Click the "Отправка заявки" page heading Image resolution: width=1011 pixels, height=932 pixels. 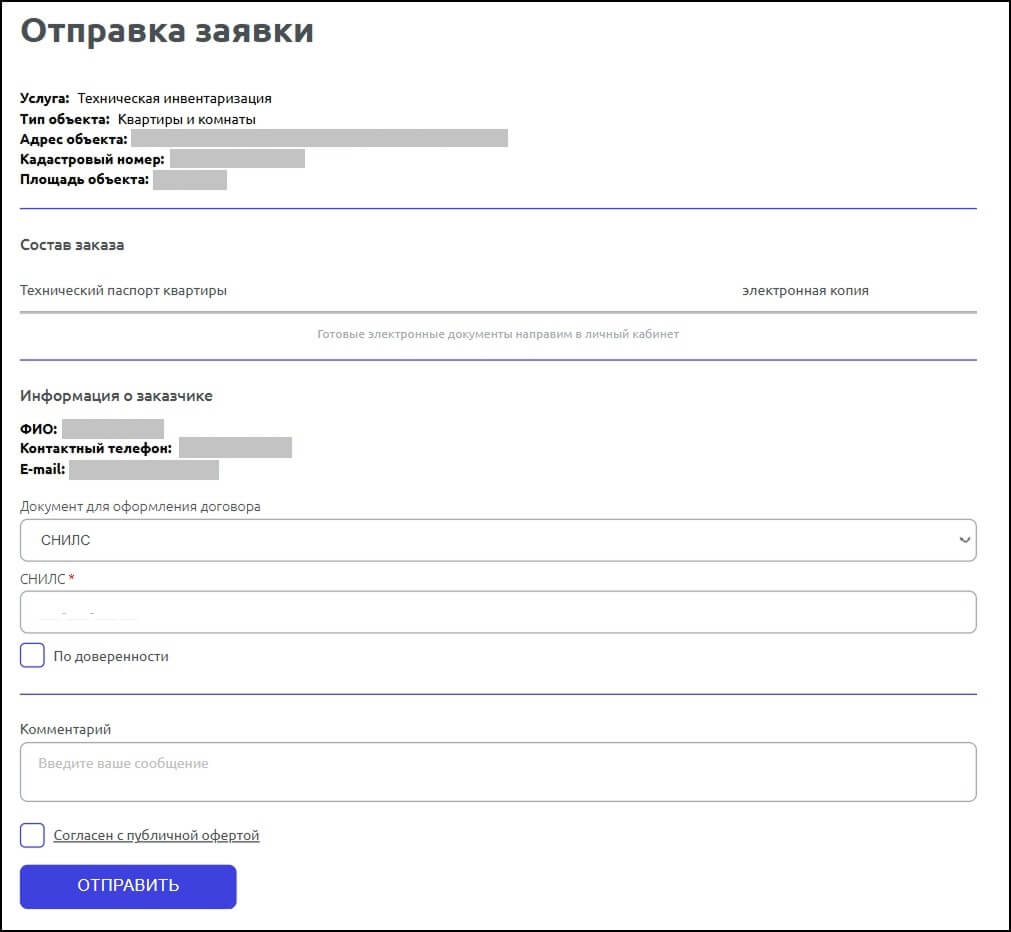pos(168,31)
